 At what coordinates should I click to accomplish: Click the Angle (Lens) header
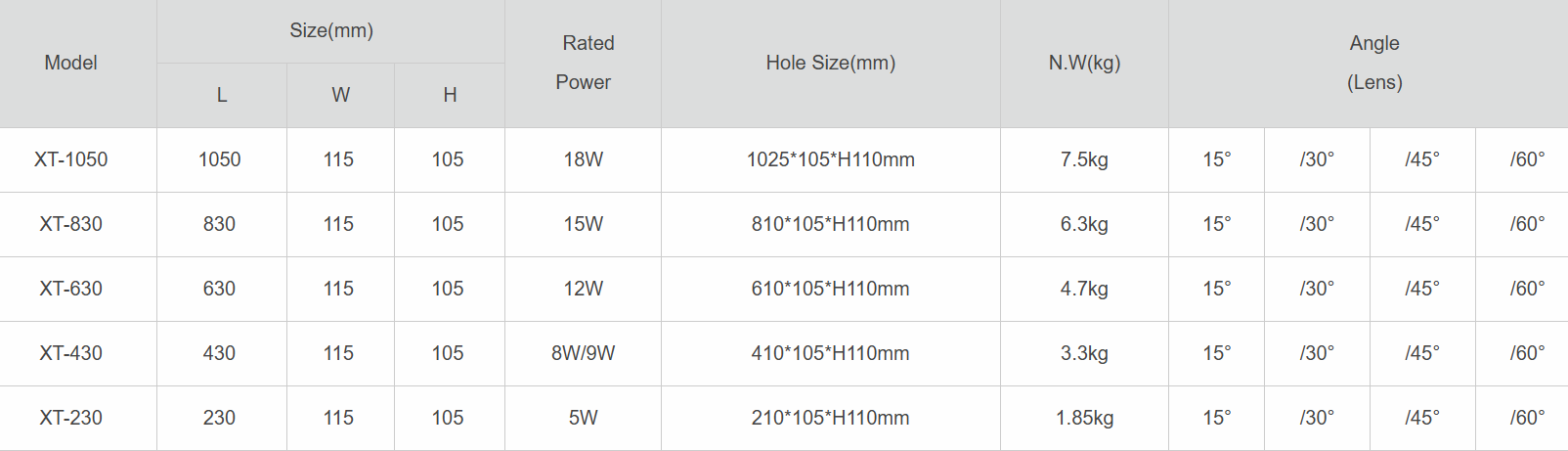pos(1374,63)
